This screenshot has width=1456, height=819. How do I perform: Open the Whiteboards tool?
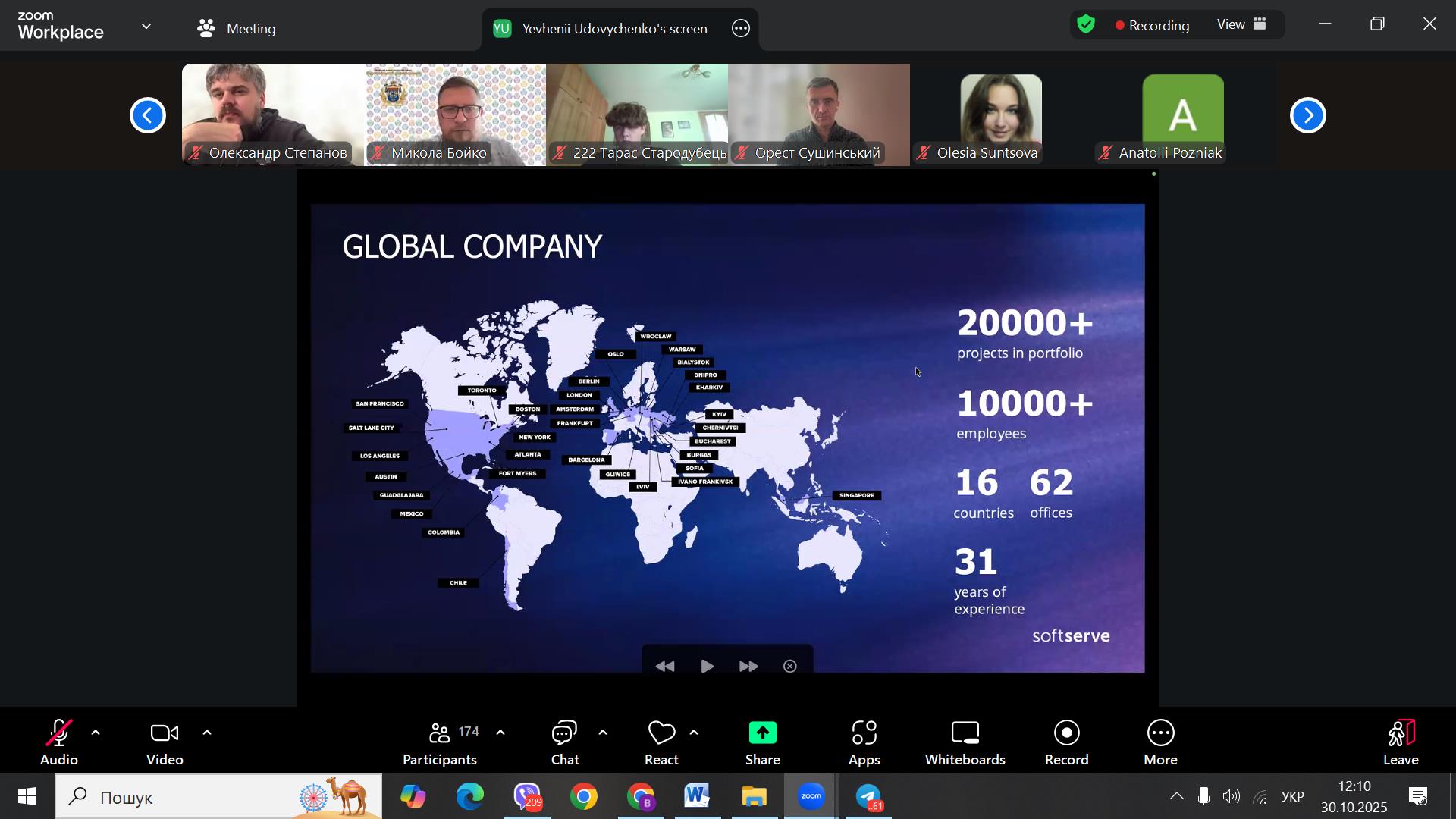pos(965,742)
